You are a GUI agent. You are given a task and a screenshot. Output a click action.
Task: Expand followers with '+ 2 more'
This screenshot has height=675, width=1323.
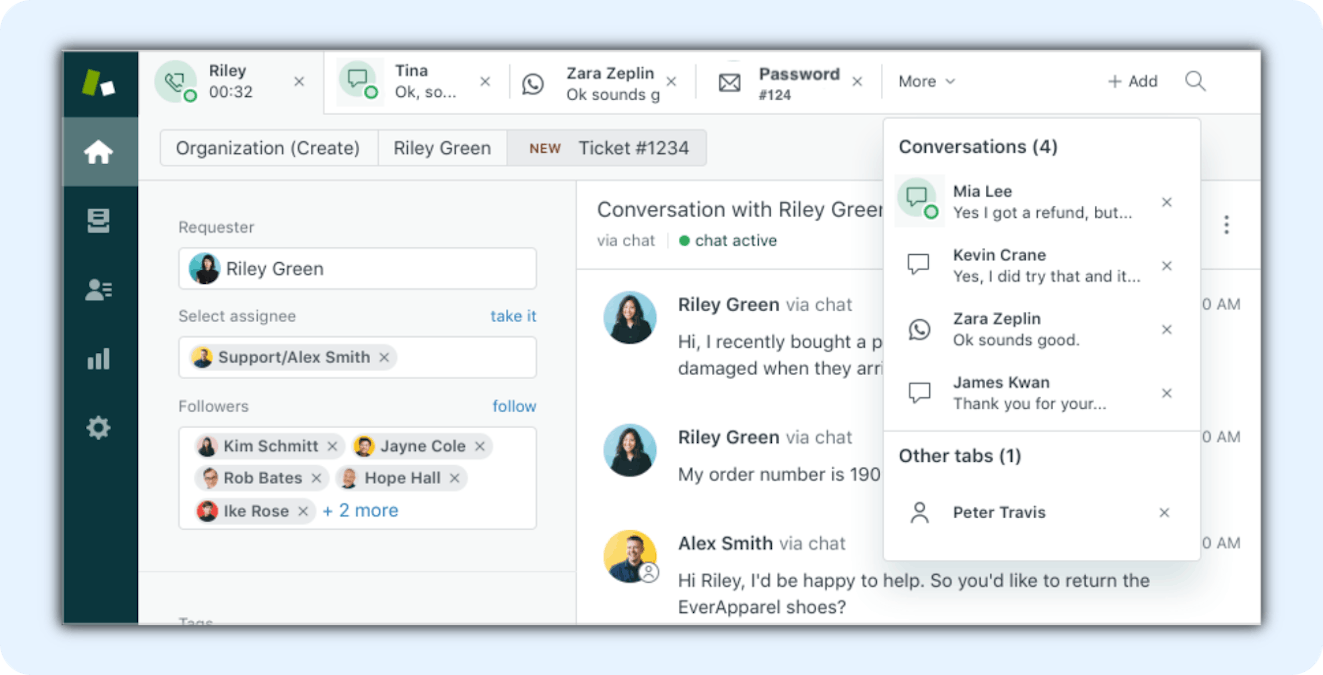pyautogui.click(x=360, y=511)
